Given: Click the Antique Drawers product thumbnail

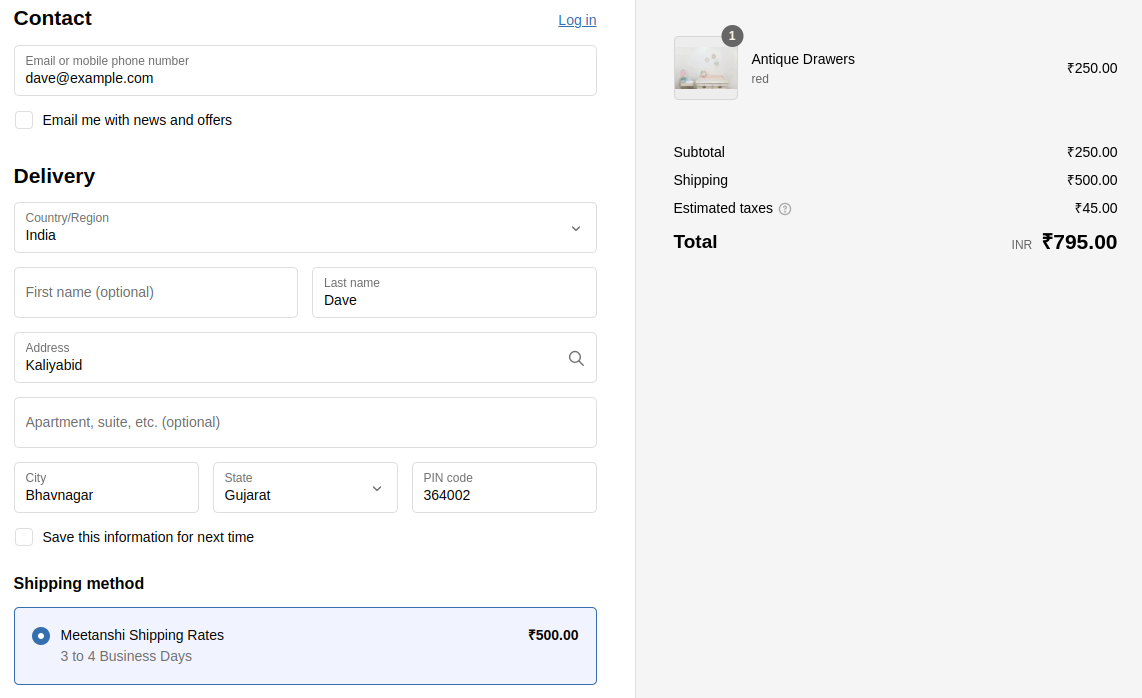Looking at the screenshot, I should (x=705, y=68).
